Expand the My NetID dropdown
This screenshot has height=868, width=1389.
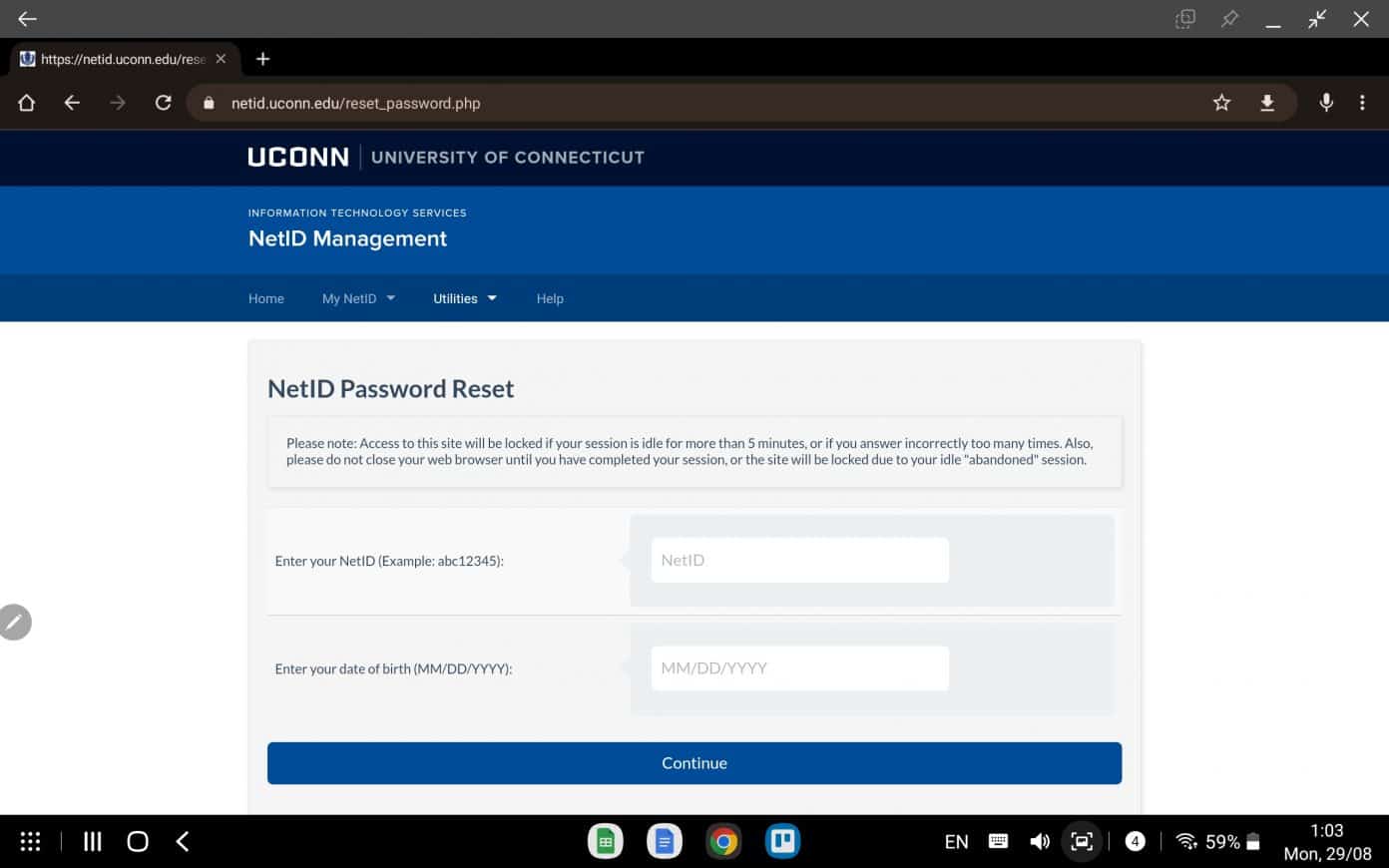click(357, 298)
